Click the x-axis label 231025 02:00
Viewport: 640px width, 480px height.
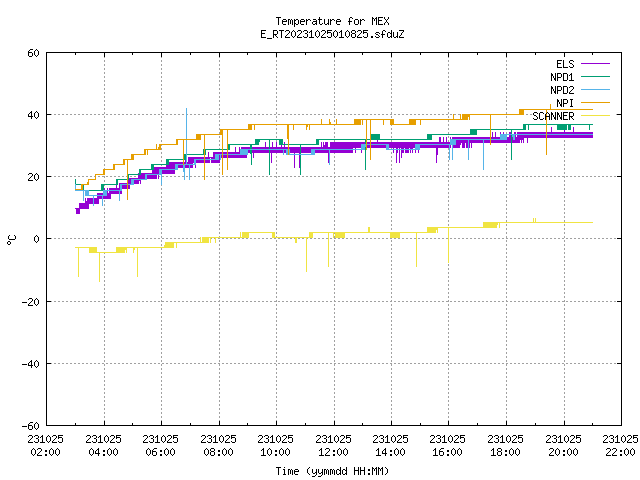coord(46,445)
